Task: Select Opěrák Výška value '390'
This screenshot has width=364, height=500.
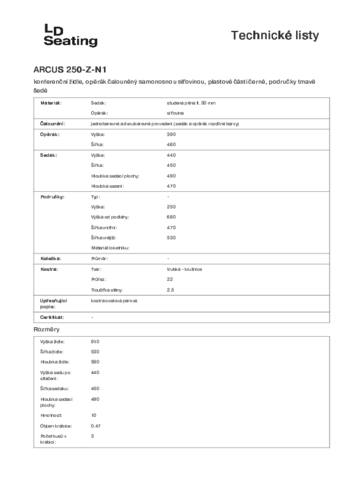Action: (x=171, y=134)
